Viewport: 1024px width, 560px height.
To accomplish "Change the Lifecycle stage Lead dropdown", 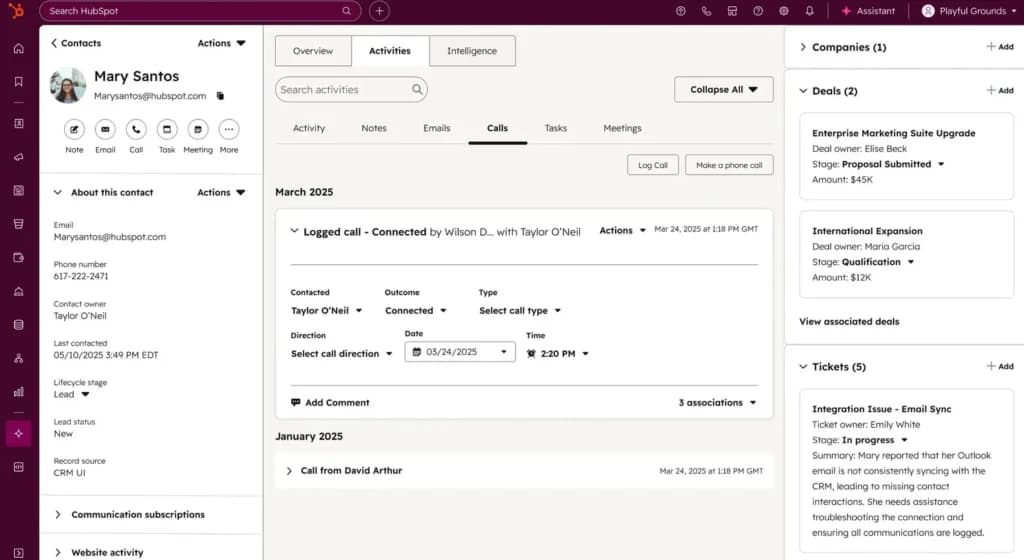I will coord(72,394).
